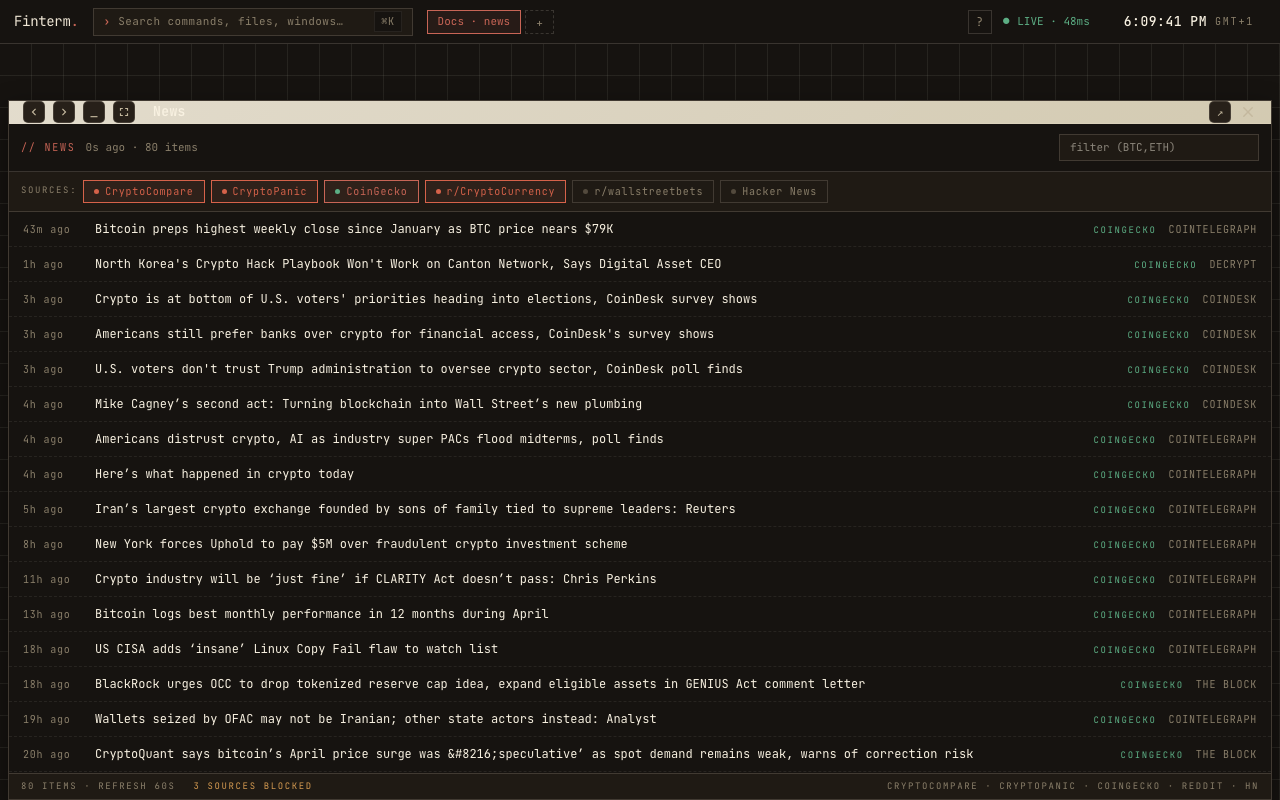The width and height of the screenshot is (1280, 800).
Task: Click the 43m ago timestamp
Action: pos(47,230)
